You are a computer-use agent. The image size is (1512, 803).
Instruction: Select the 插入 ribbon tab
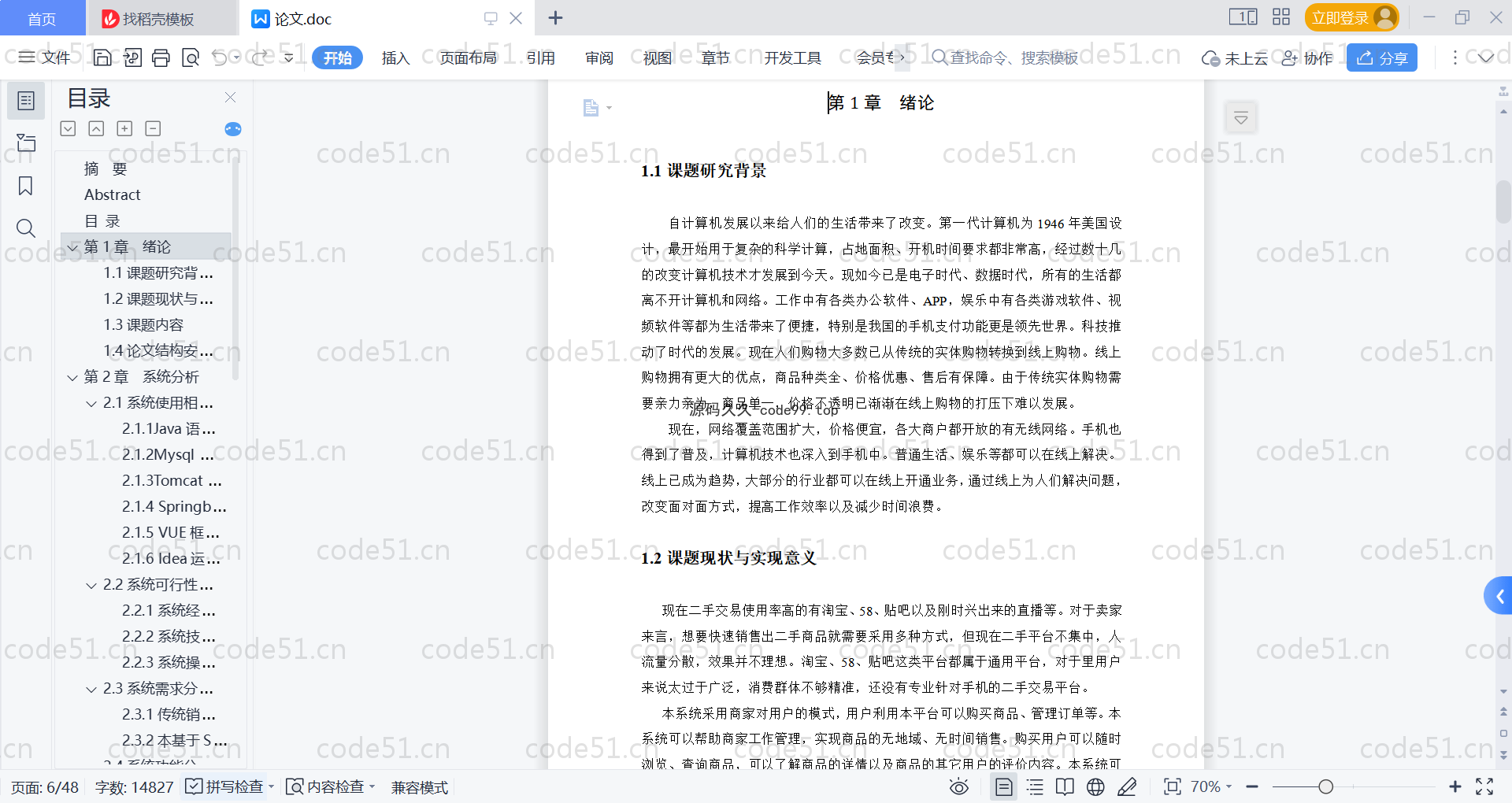(x=395, y=57)
